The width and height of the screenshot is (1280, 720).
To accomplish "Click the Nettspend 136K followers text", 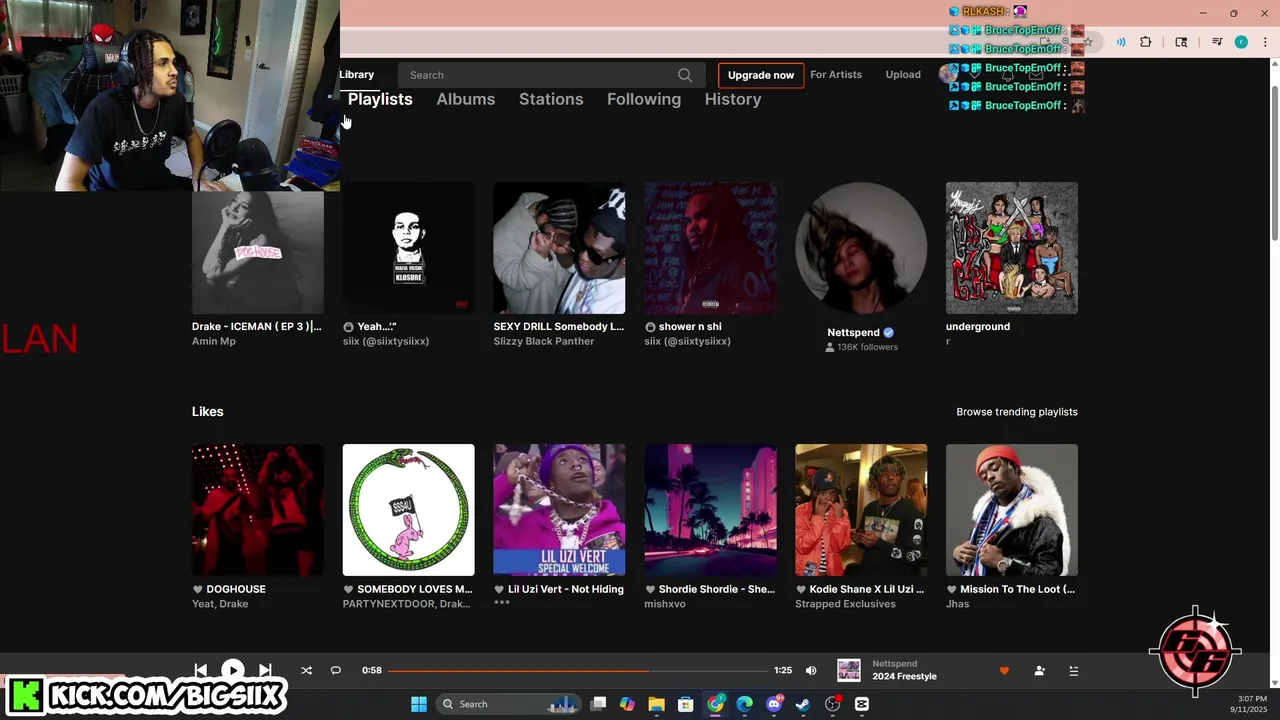I will pos(861,347).
